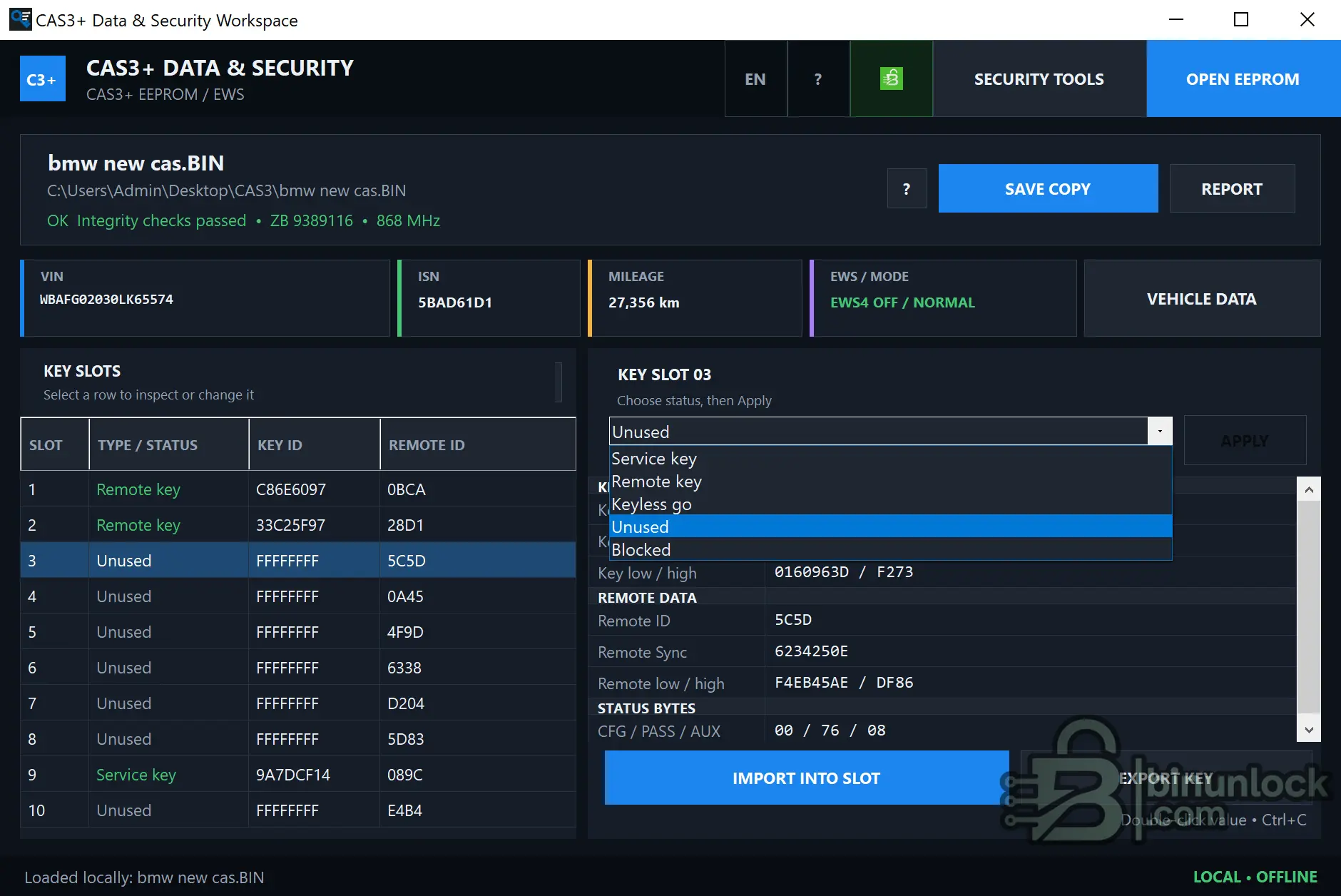The height and width of the screenshot is (896, 1341).
Task: Select slot 5 with remote 4F9D
Action: (298, 631)
